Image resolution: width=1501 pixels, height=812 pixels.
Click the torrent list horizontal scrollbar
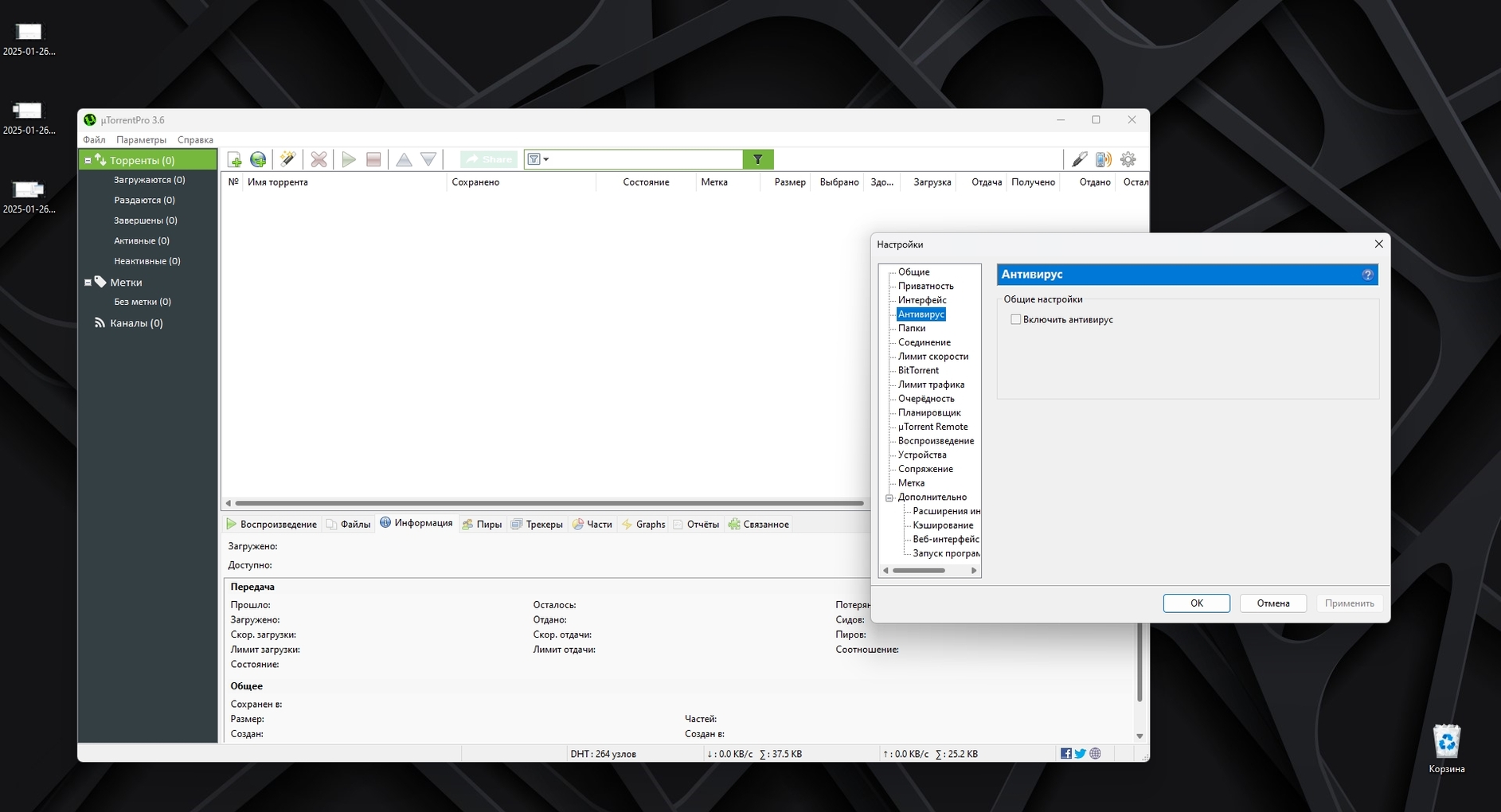click(x=549, y=503)
